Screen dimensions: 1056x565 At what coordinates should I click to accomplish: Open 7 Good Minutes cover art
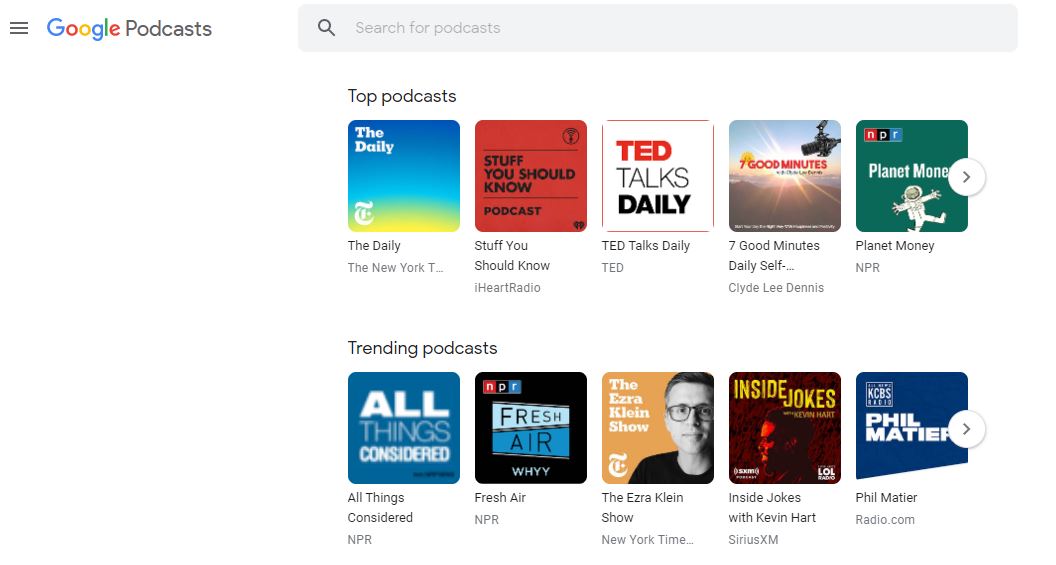coord(785,176)
